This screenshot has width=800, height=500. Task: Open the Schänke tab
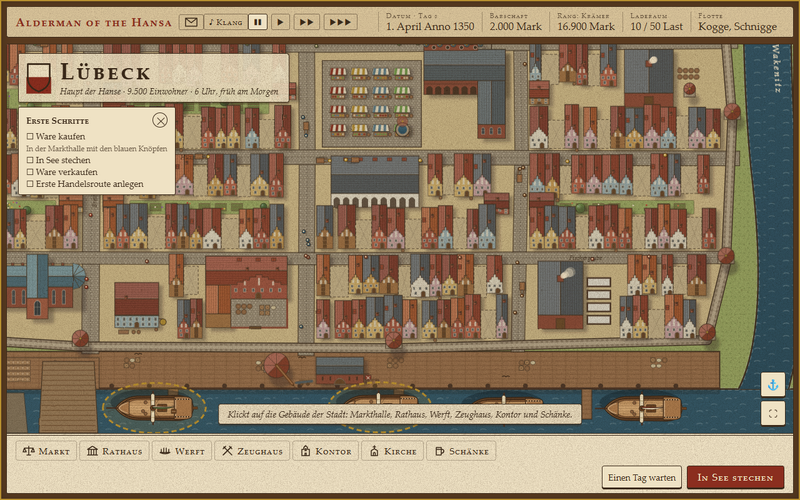point(461,451)
